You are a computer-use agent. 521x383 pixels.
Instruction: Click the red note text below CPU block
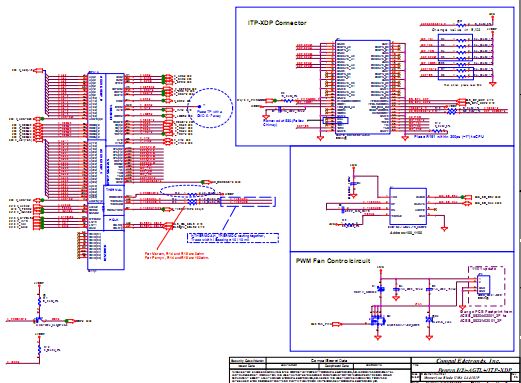(x=177, y=255)
